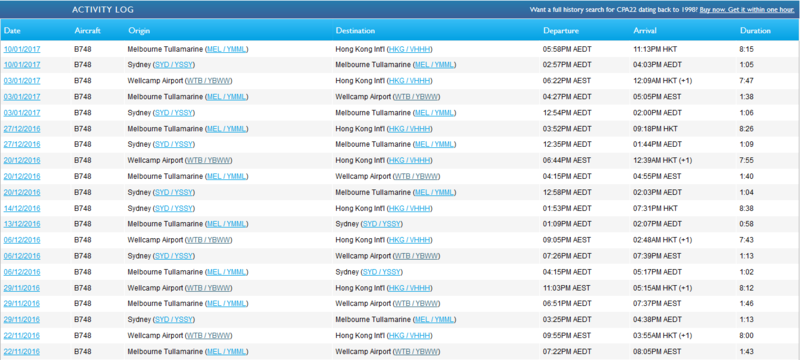Open the 10/01/2017 Melbourne to Hong Kong flight date

(x=22, y=49)
